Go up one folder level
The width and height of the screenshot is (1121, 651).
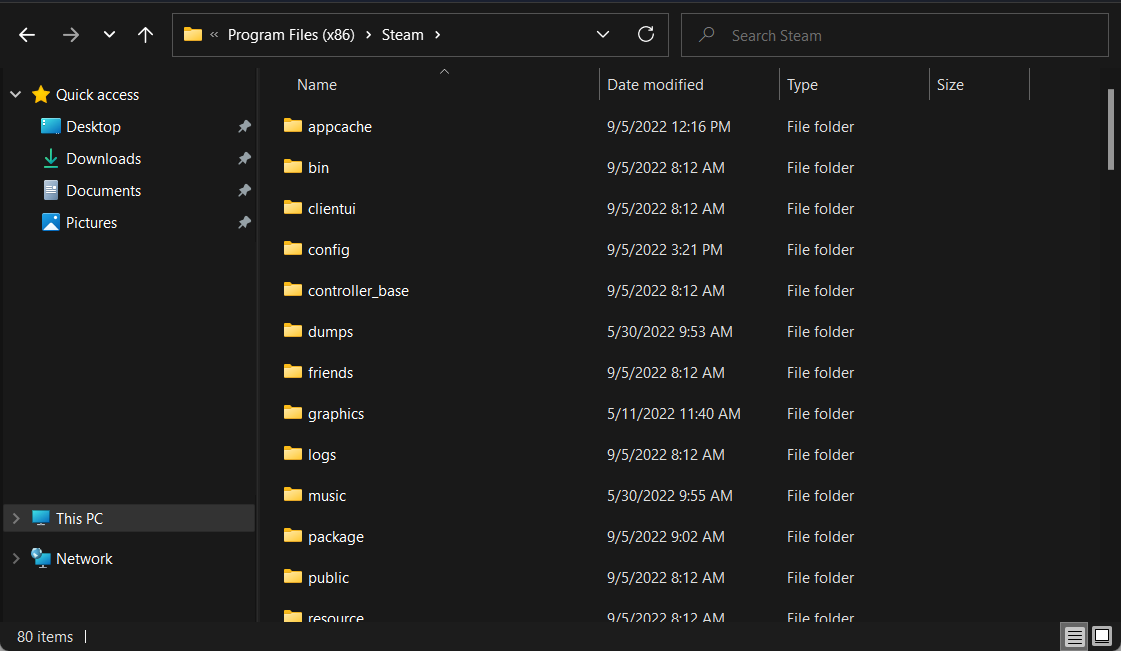[145, 34]
